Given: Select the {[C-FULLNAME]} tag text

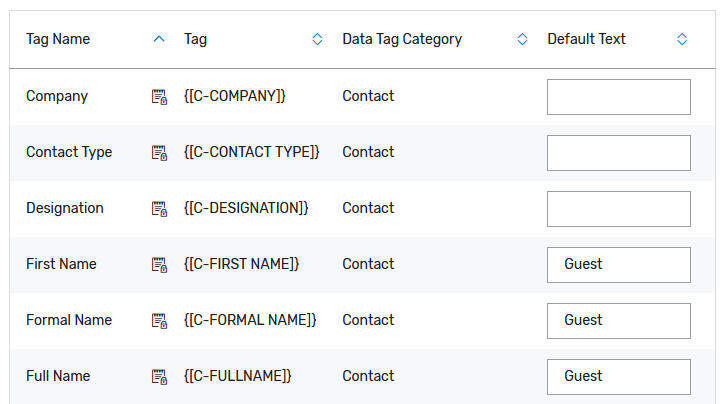Looking at the screenshot, I should tap(238, 377).
